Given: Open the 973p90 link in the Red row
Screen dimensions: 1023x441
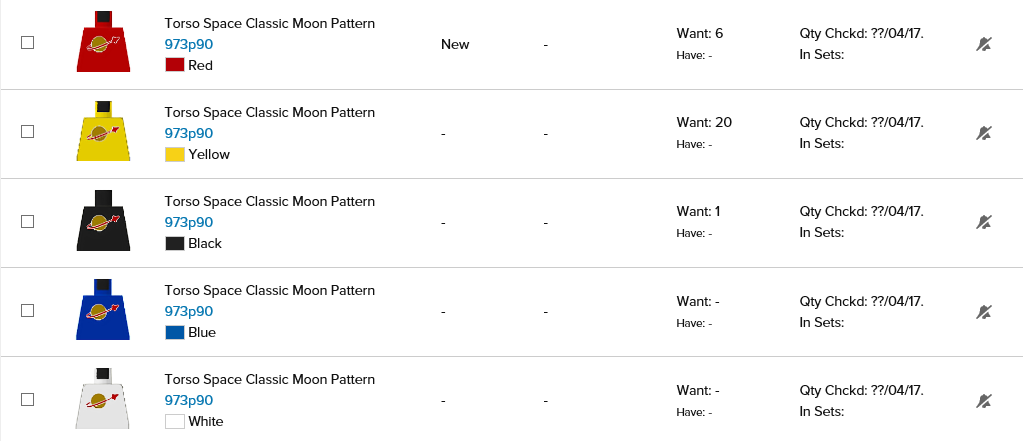Looking at the screenshot, I should tap(189, 44).
